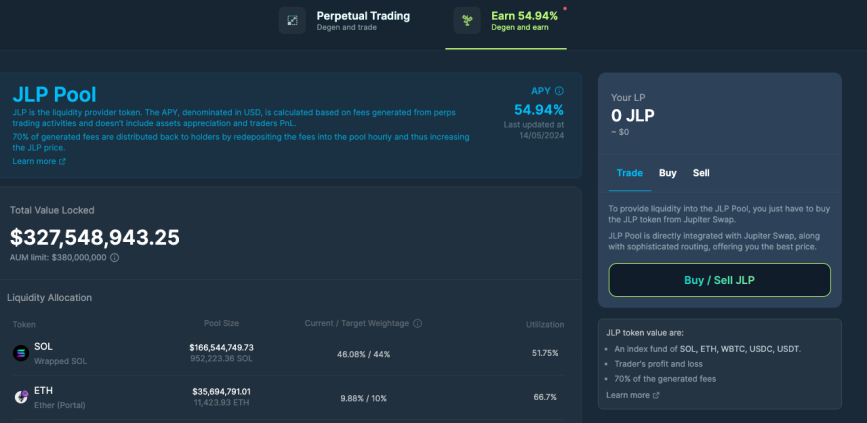Click the 0 JLP balance
Viewport: 867px width, 423px height.
[633, 116]
